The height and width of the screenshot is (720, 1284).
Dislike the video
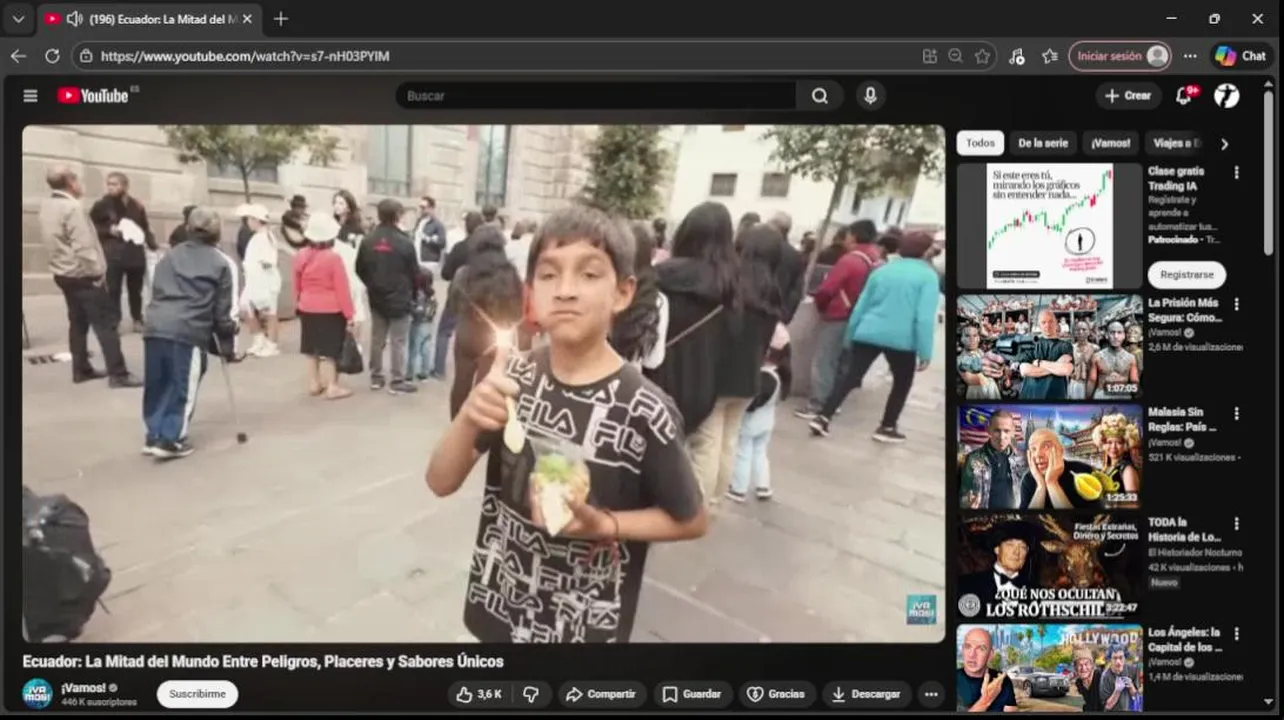click(531, 694)
